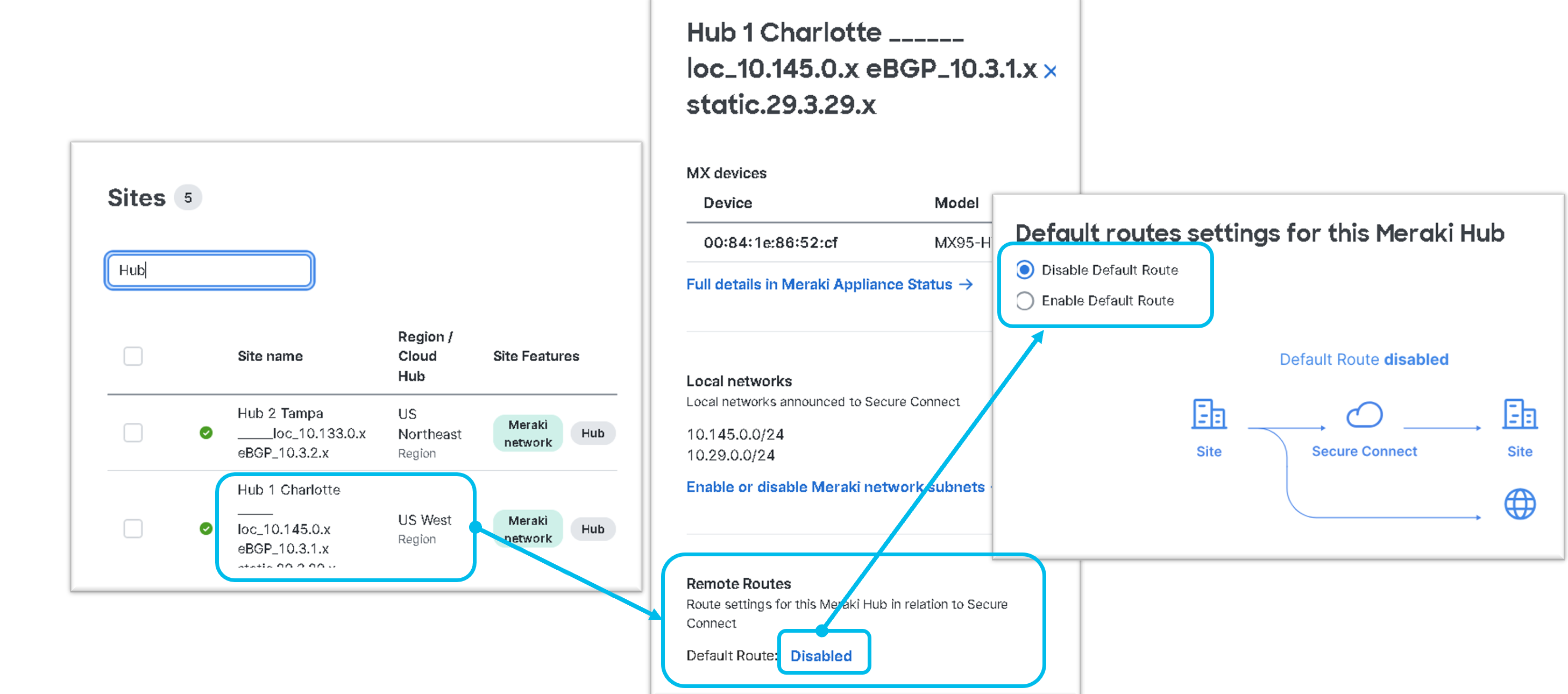Close the Hub 1 Charlotte details panel

point(1049,71)
